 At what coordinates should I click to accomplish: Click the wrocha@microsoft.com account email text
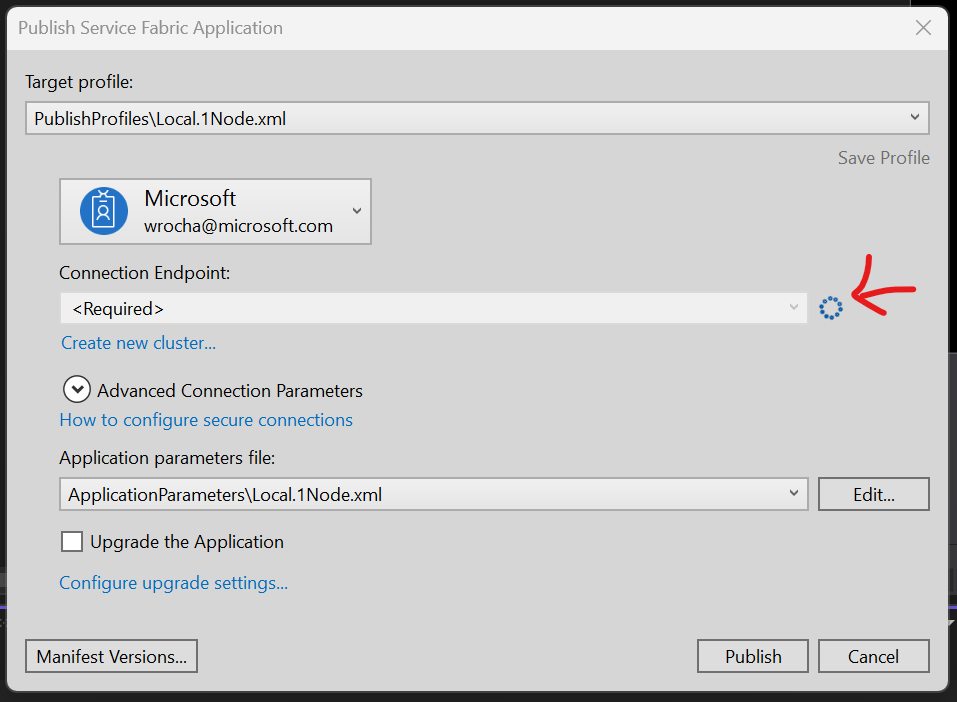point(239,226)
